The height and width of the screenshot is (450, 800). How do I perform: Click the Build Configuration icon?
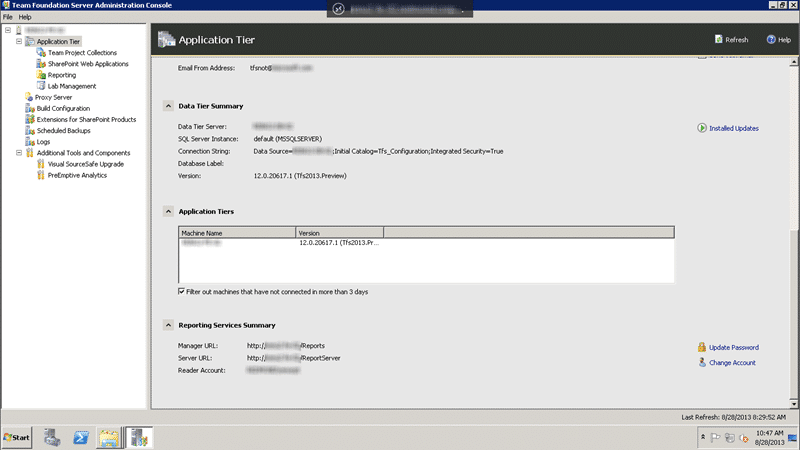click(30, 108)
